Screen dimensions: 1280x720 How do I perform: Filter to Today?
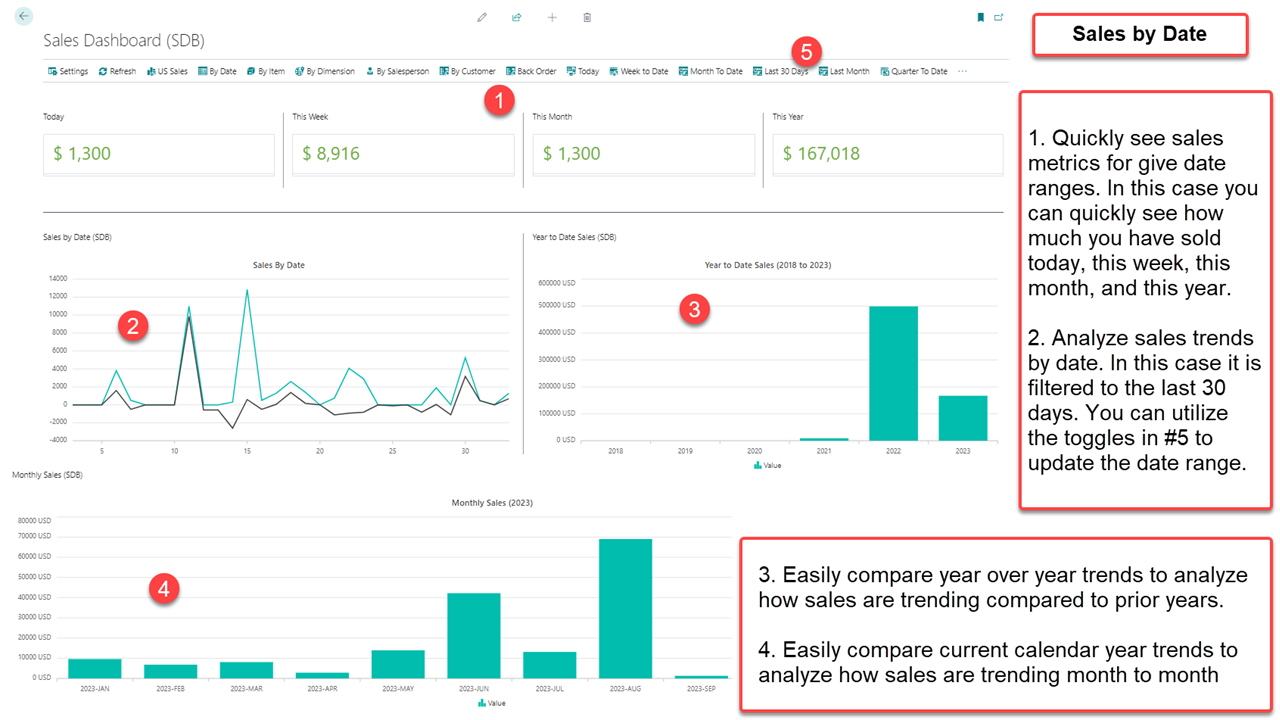(583, 71)
